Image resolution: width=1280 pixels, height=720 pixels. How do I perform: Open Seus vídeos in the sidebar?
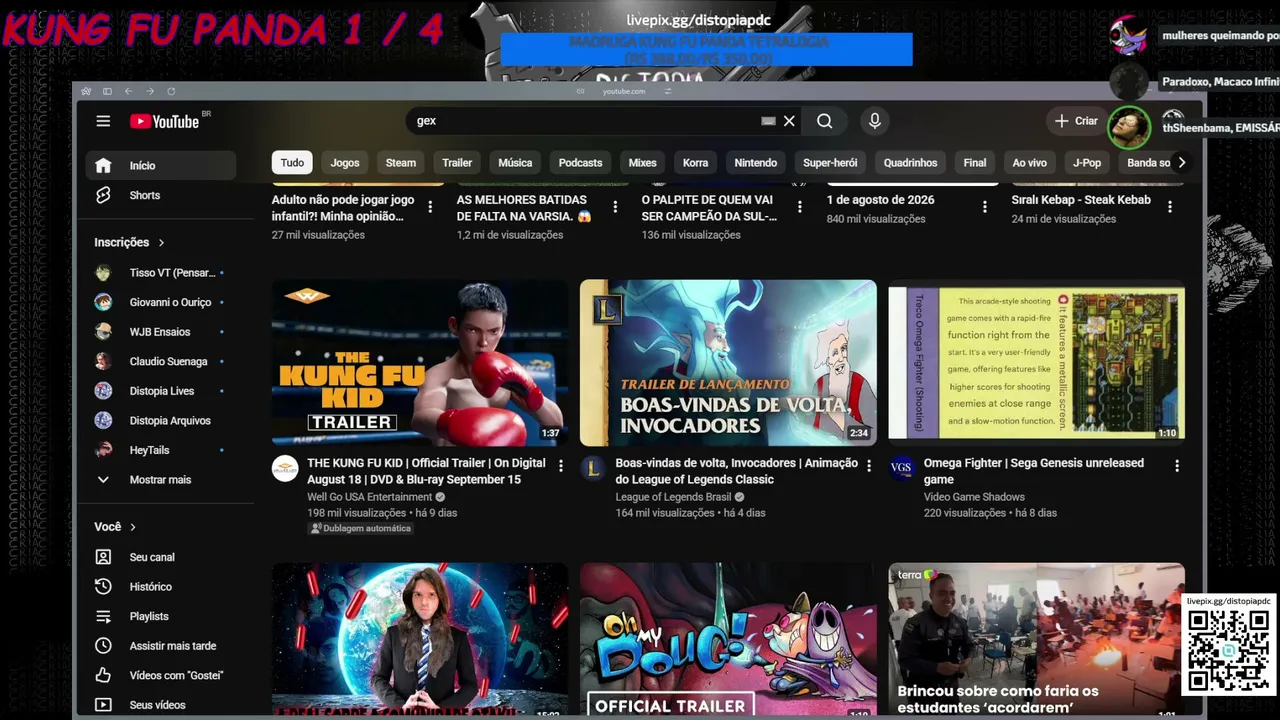coord(161,705)
